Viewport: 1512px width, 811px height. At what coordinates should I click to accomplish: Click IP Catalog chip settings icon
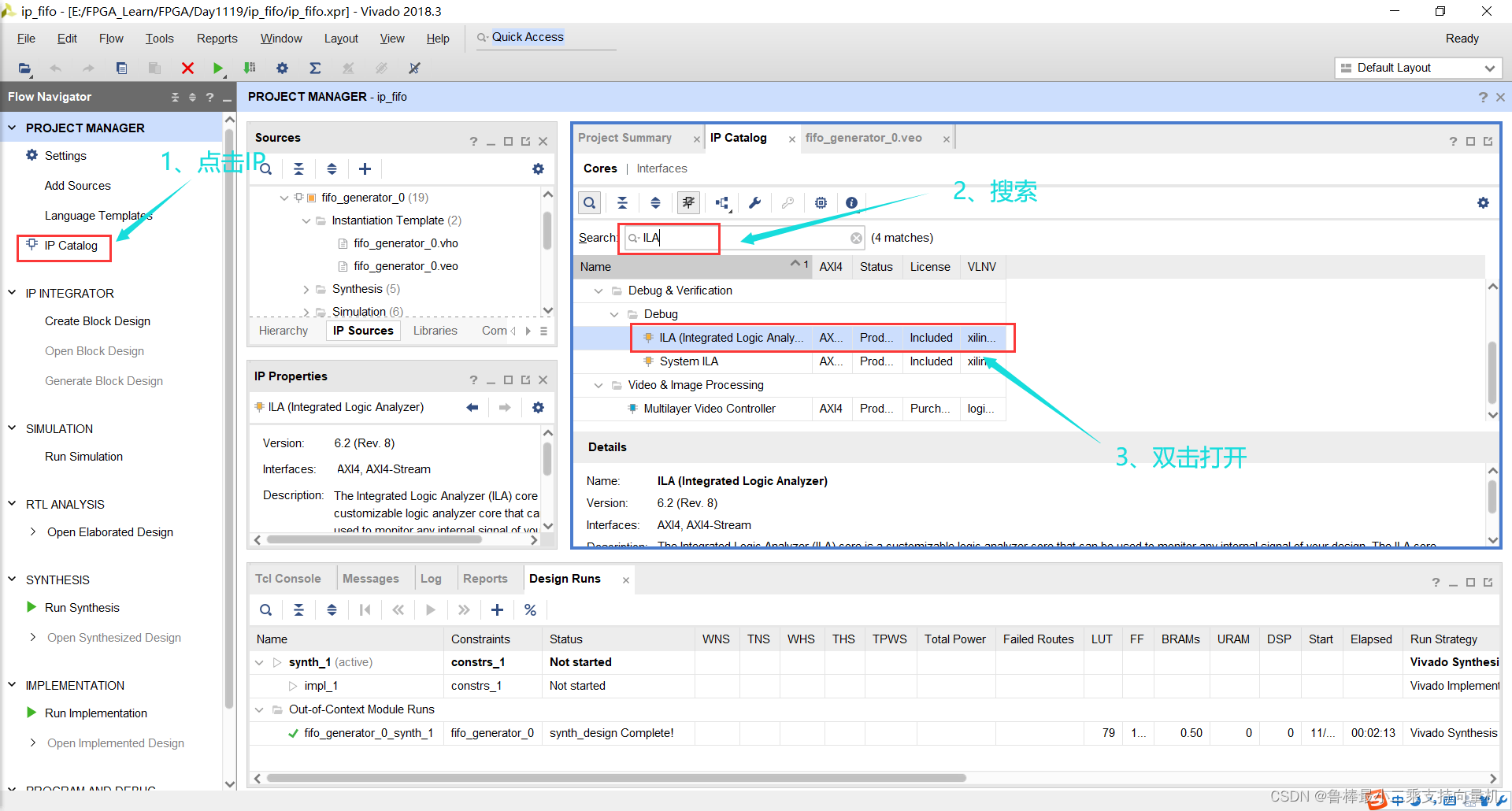(x=821, y=202)
